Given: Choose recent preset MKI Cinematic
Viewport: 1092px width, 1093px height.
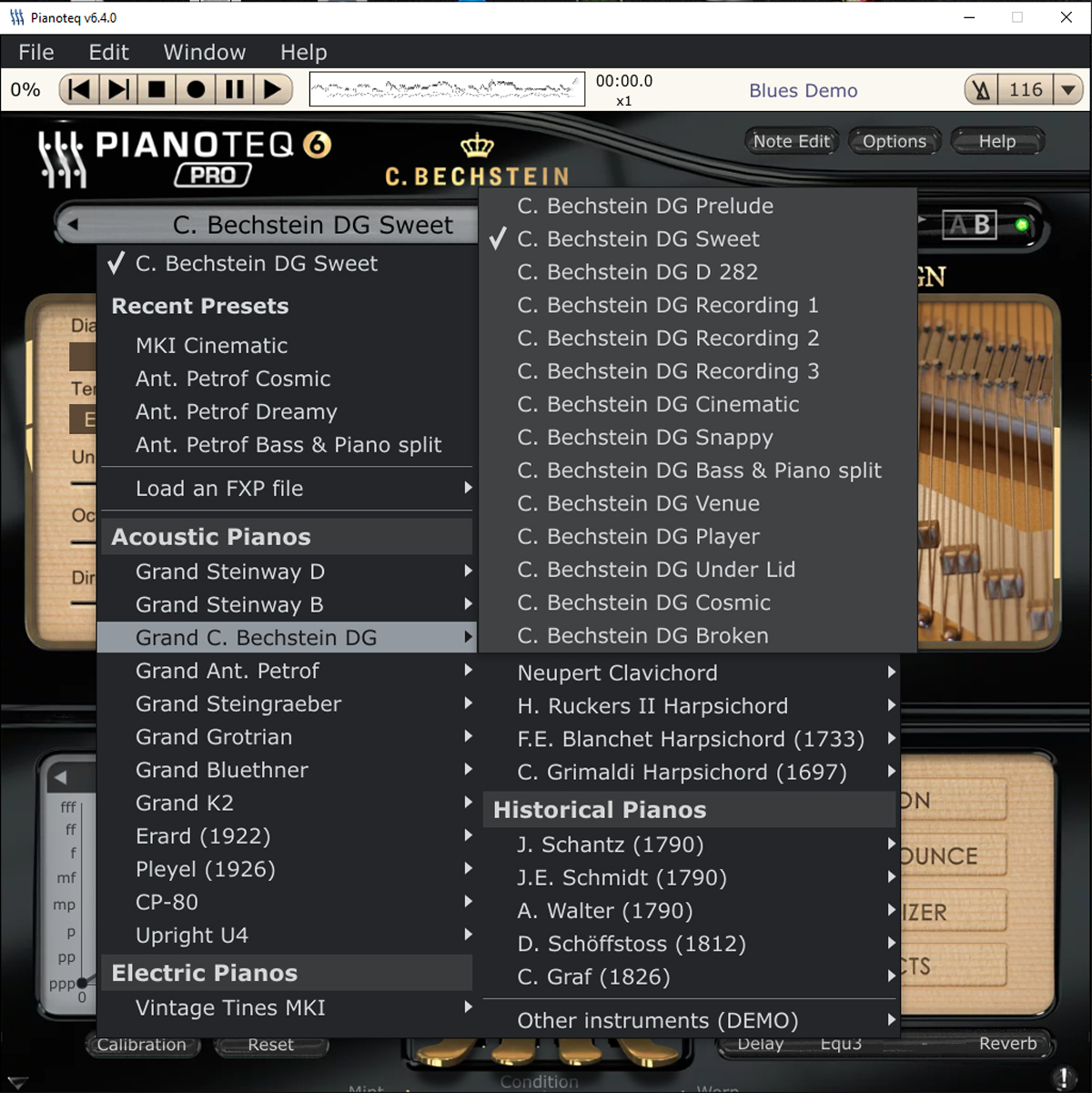Looking at the screenshot, I should click(x=287, y=346).
